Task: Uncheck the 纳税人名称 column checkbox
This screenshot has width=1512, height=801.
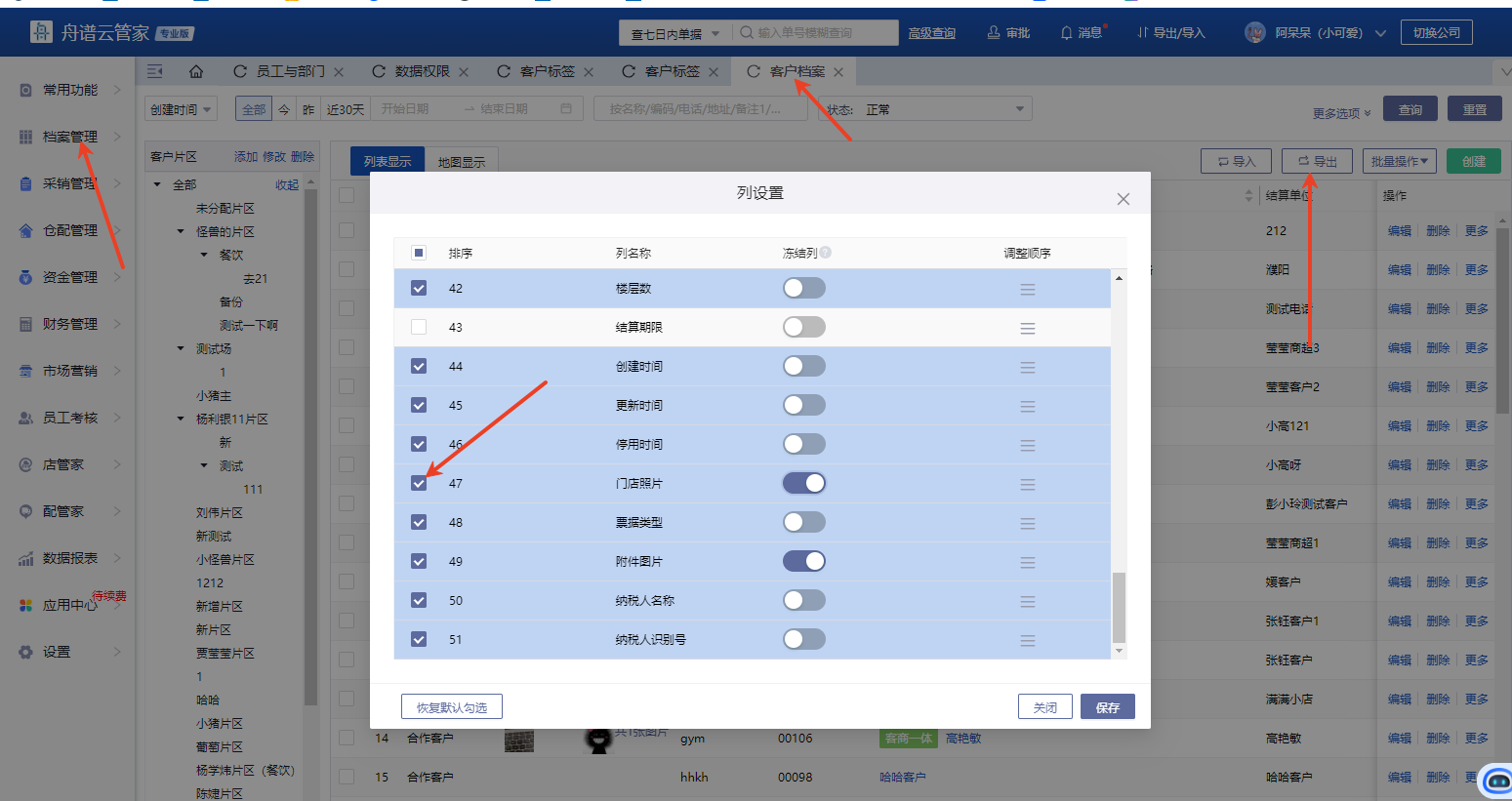Action: pos(419,601)
